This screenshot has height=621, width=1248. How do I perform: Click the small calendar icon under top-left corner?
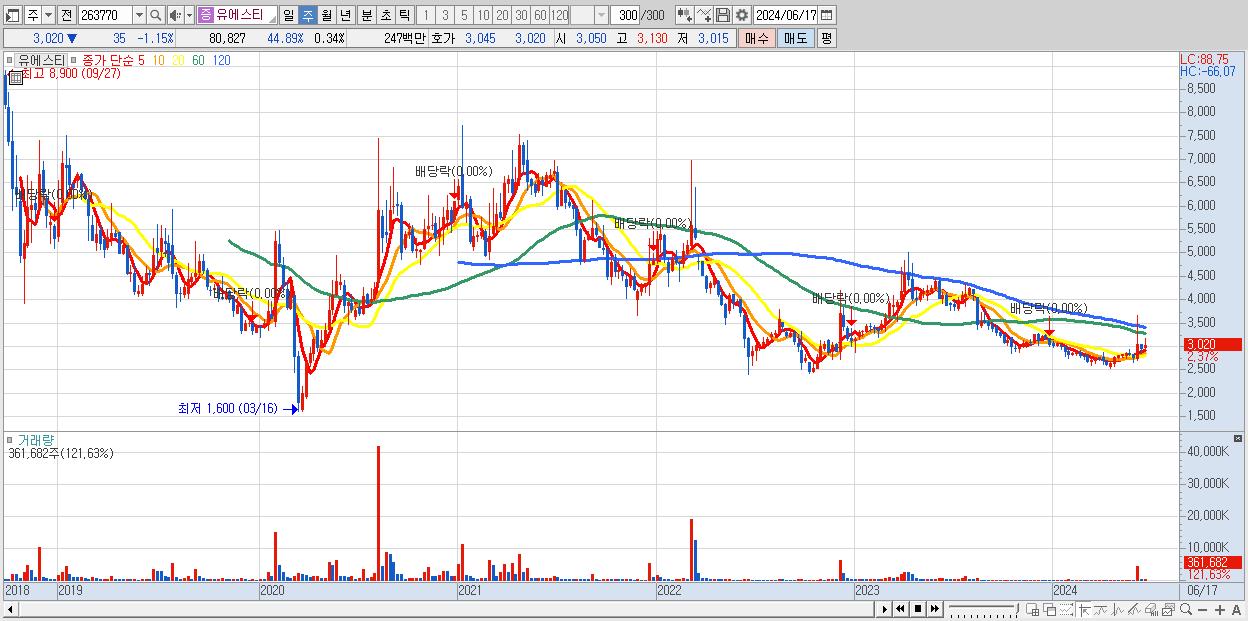click(x=15, y=76)
